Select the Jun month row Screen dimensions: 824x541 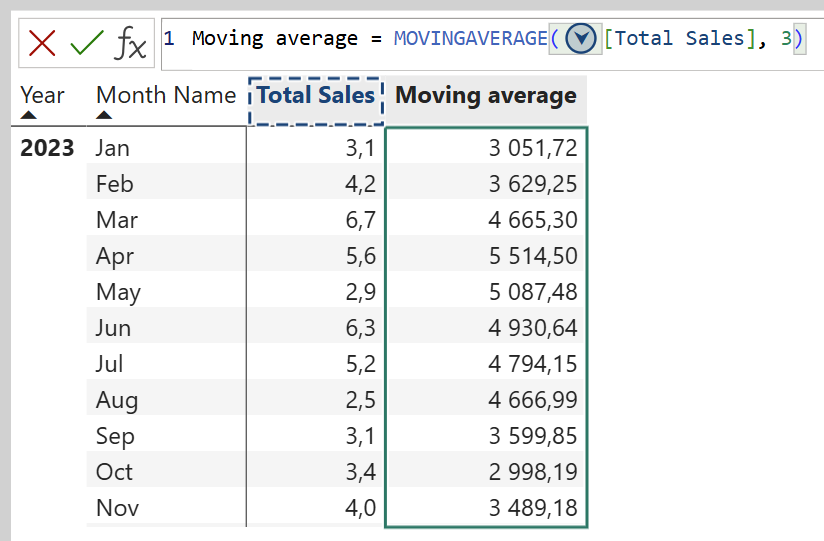[113, 328]
